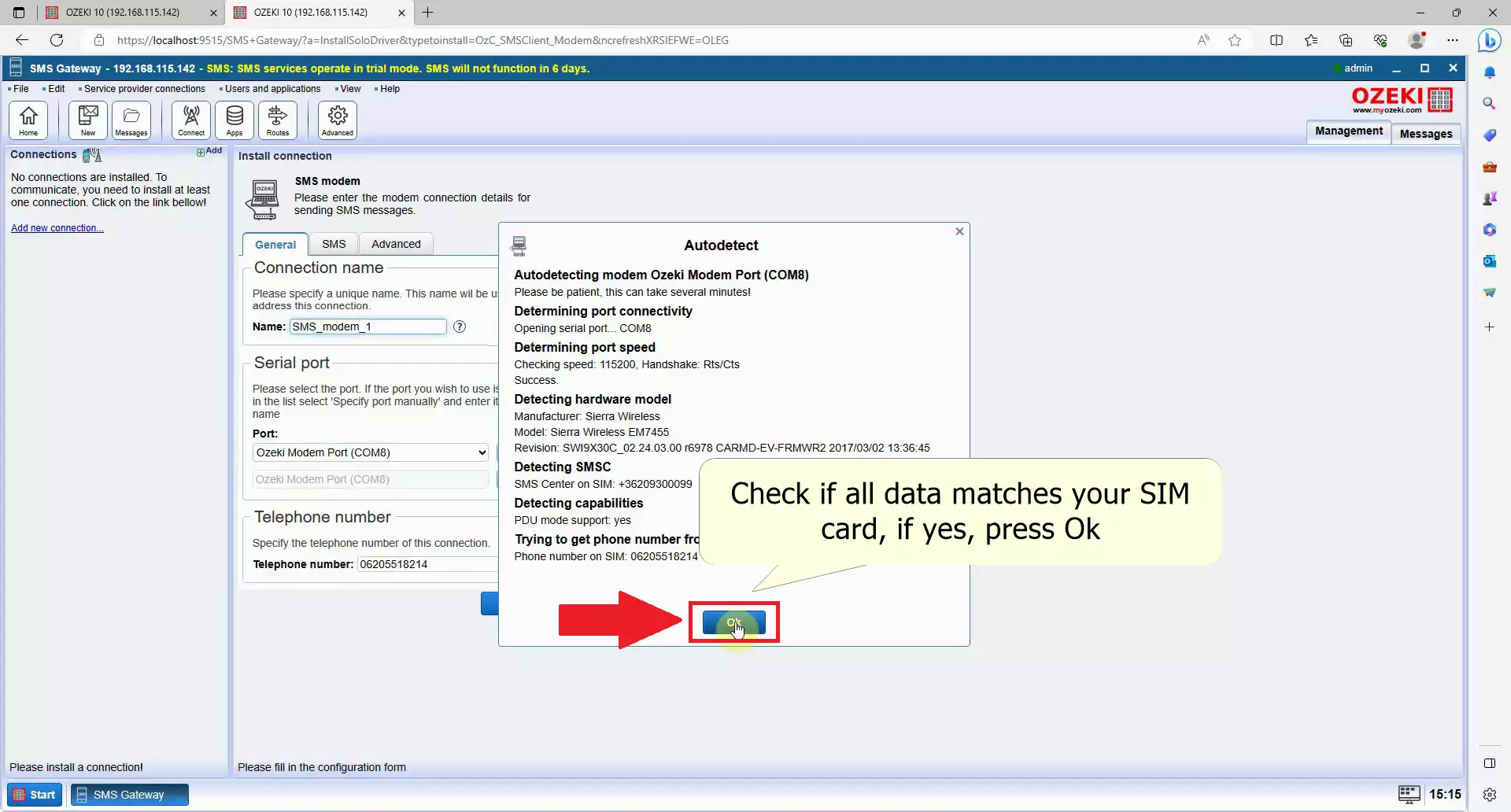The height and width of the screenshot is (812, 1511).
Task: Open the Advanced gear icon
Action: click(x=338, y=120)
